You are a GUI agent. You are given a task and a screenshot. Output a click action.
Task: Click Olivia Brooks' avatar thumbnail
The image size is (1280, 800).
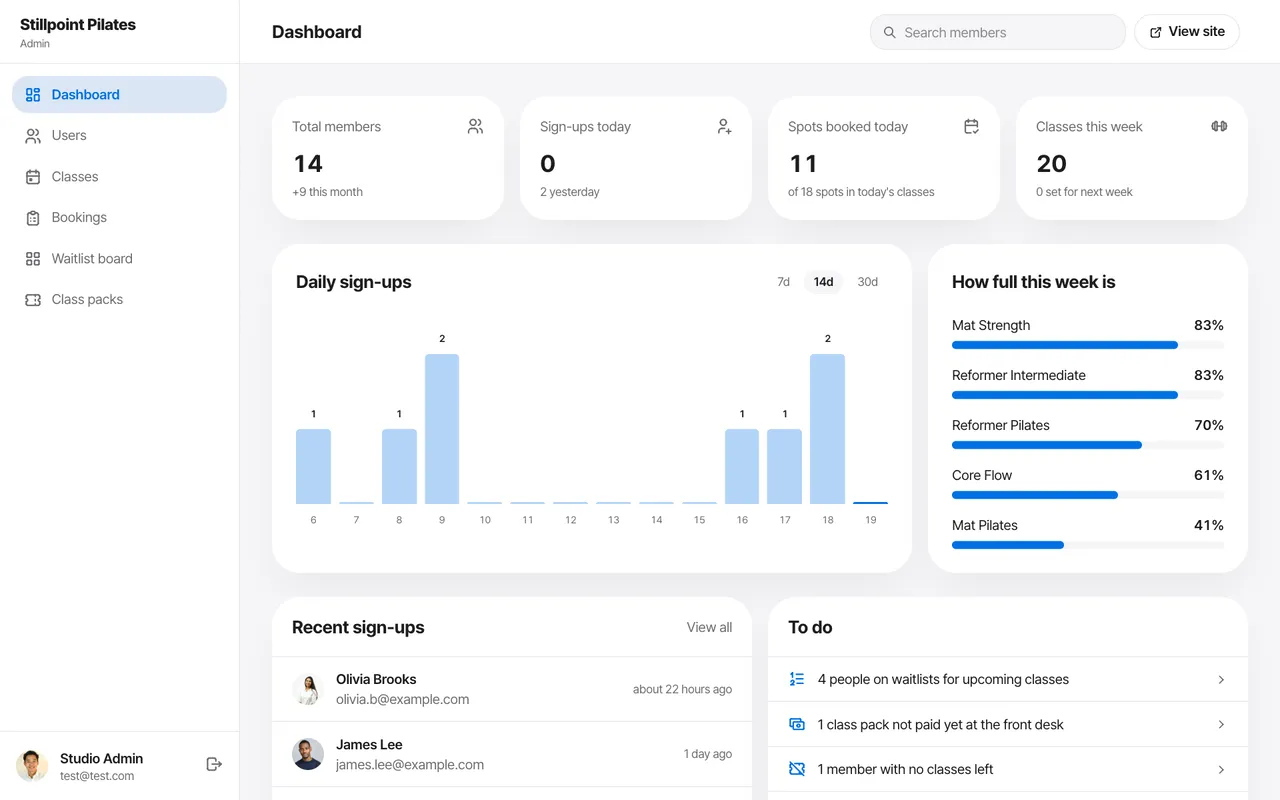pos(308,689)
